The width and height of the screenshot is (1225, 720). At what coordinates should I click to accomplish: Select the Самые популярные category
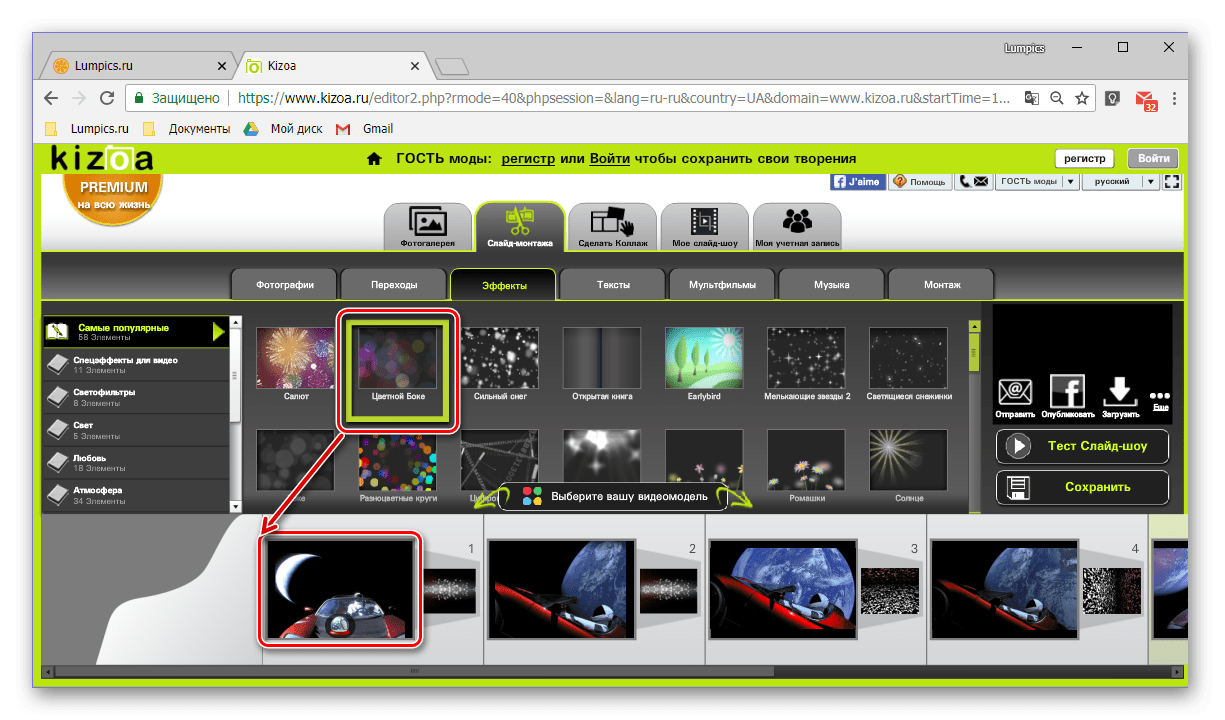pos(136,332)
